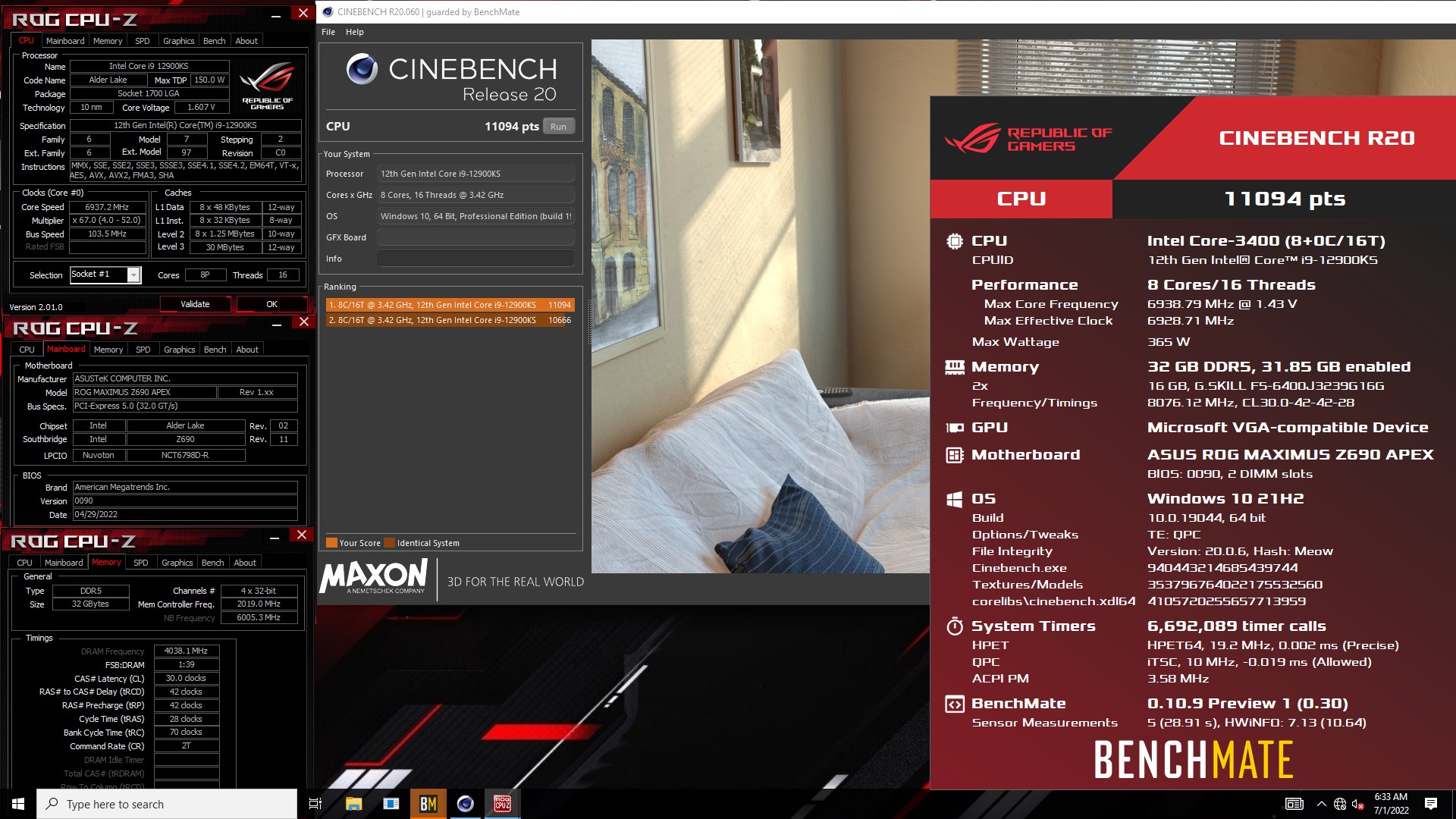This screenshot has width=1456, height=819.
Task: Click the DRAM Frequency value 4038.1 MHz
Action: [186, 651]
